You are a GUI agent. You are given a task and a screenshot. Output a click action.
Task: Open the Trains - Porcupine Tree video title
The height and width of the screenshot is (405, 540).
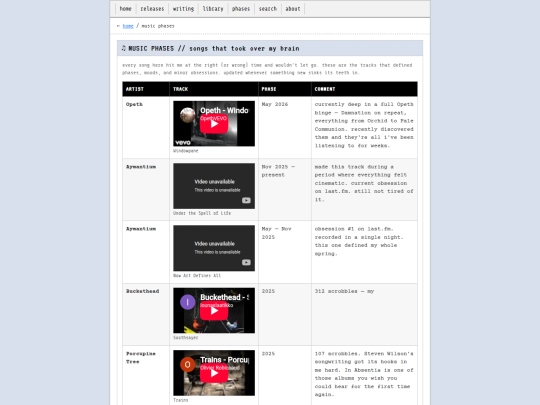225,360
